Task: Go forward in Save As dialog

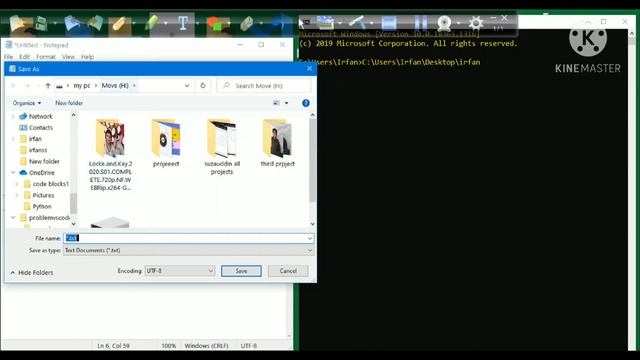Action: [27, 86]
